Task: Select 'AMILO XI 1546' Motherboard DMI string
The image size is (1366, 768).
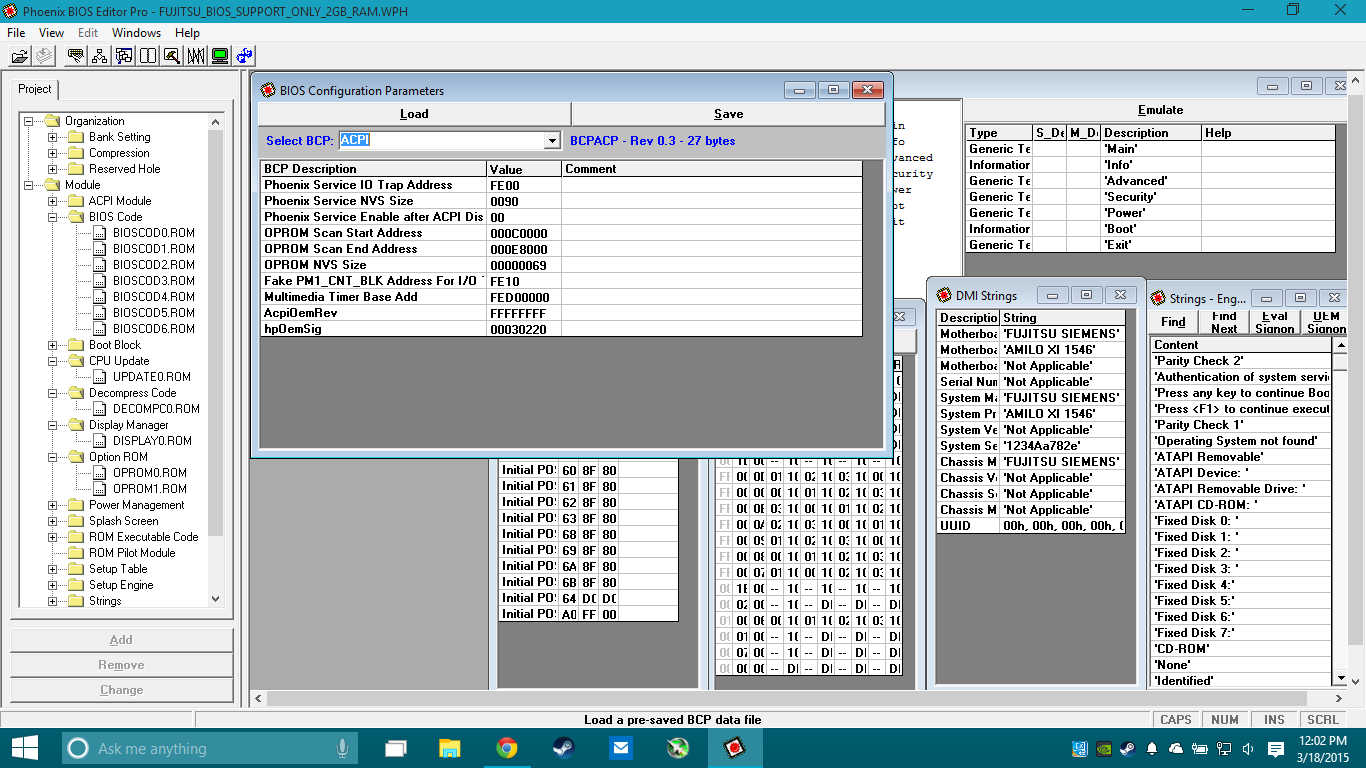Action: point(1060,350)
